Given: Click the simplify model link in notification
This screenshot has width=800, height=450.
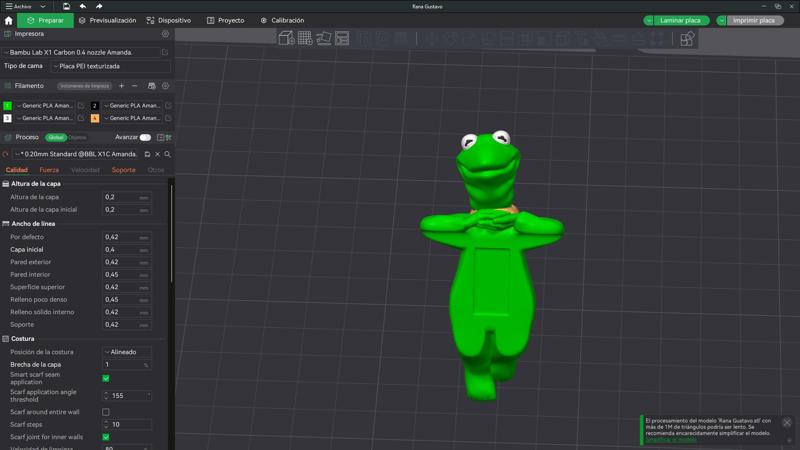Looking at the screenshot, I should 671,440.
